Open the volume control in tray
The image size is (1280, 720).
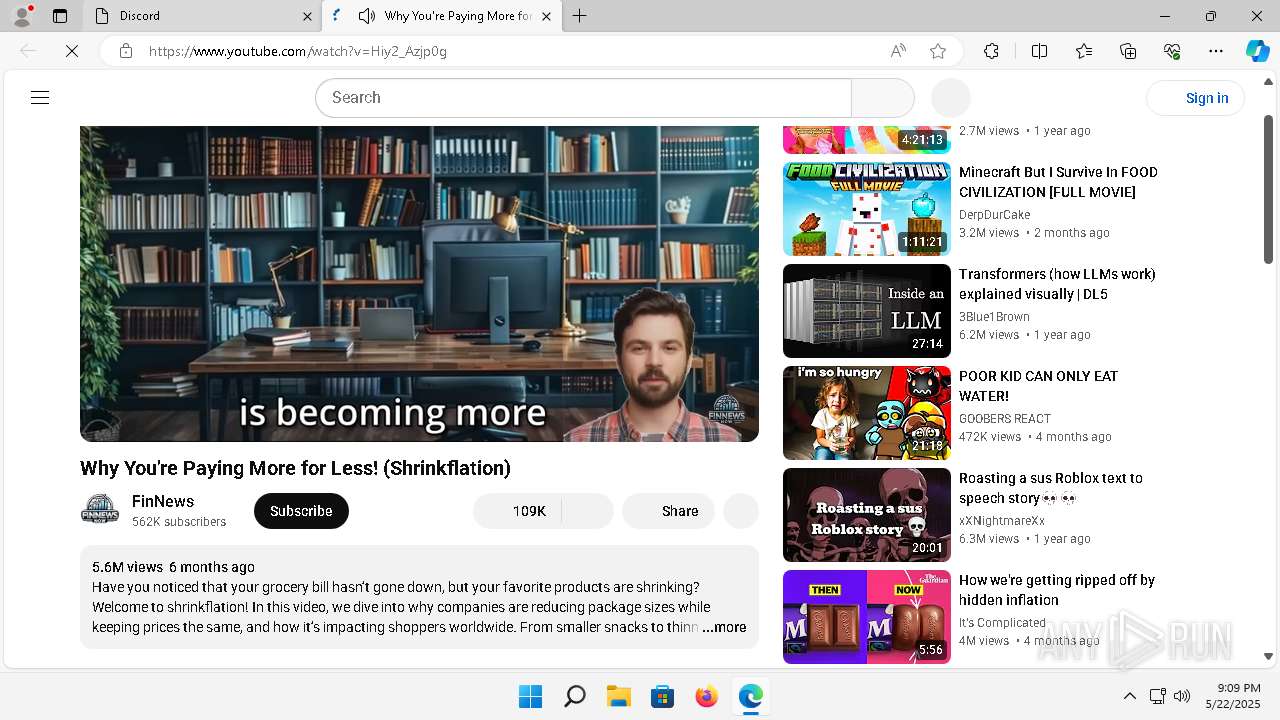1182,696
